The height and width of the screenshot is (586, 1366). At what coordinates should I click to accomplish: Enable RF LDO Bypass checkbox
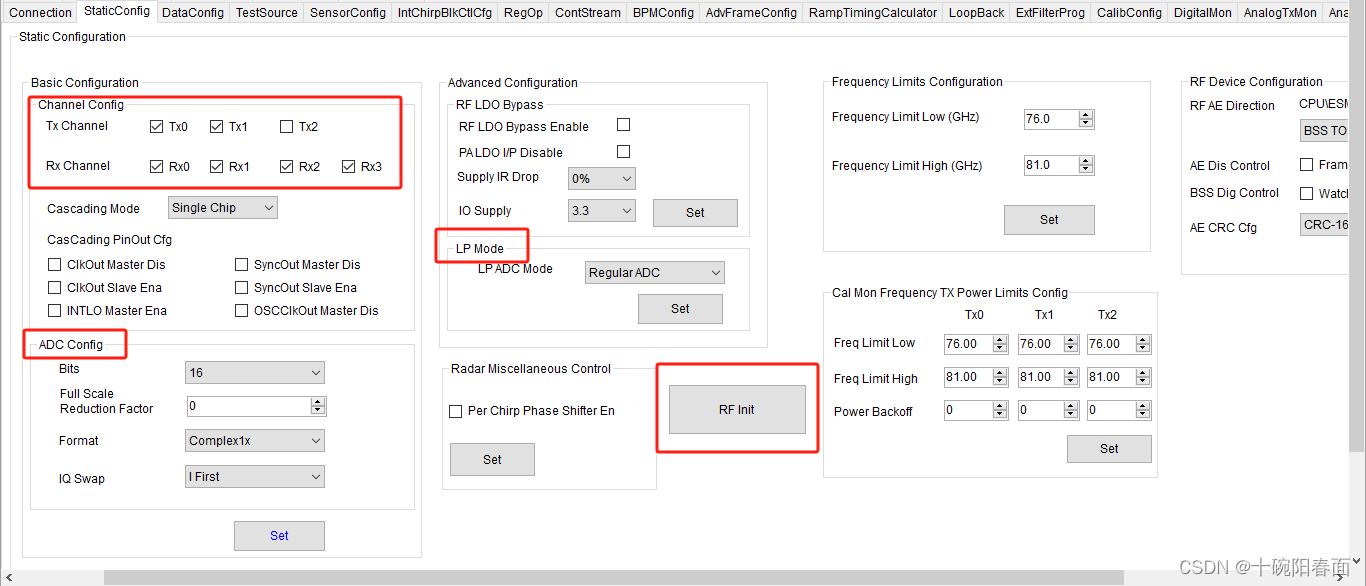coord(624,125)
